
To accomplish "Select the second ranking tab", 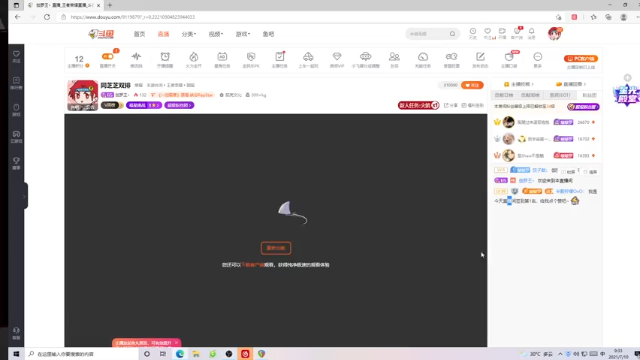I will (530, 95).
